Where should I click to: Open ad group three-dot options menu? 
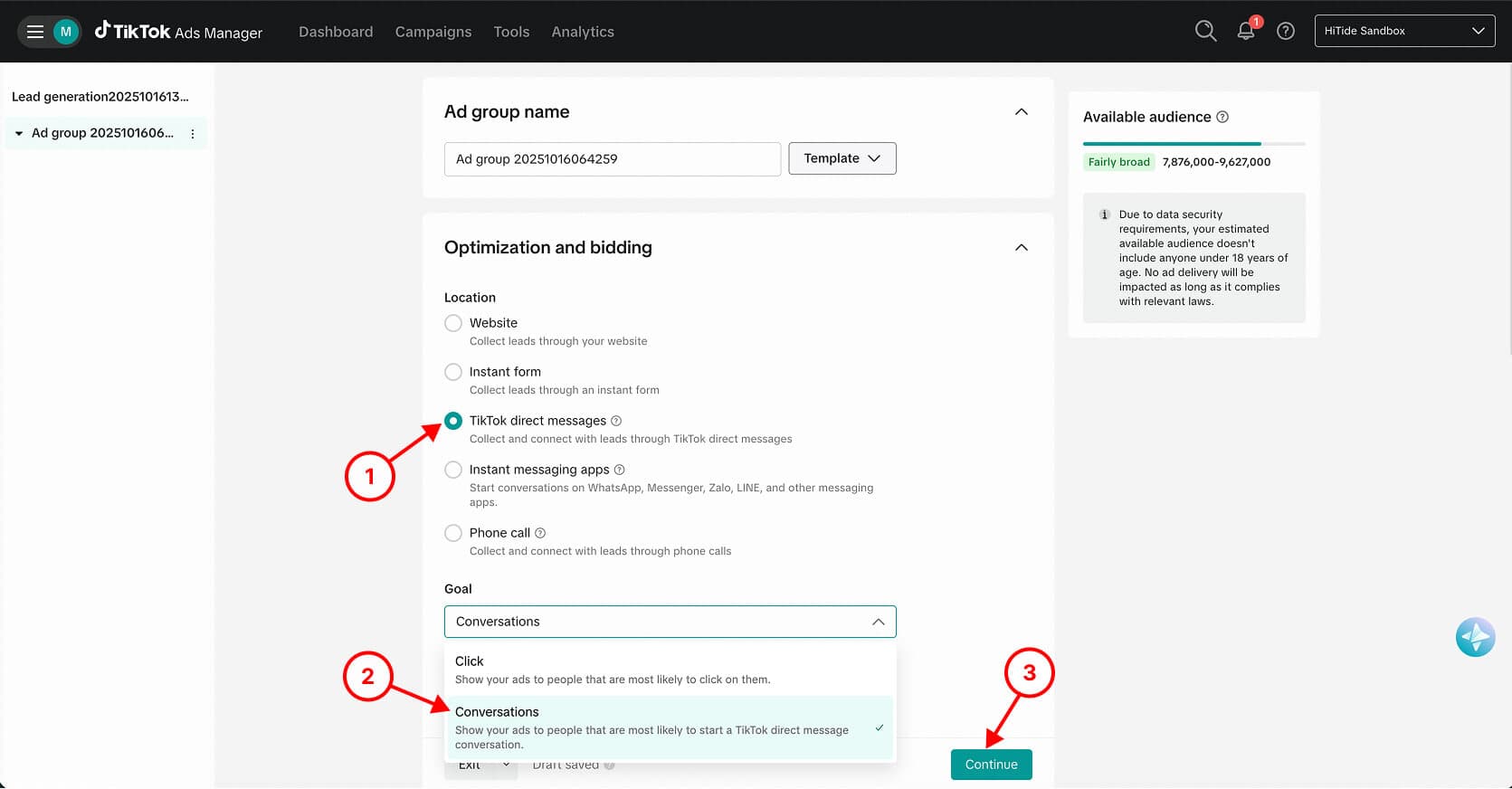tap(192, 133)
